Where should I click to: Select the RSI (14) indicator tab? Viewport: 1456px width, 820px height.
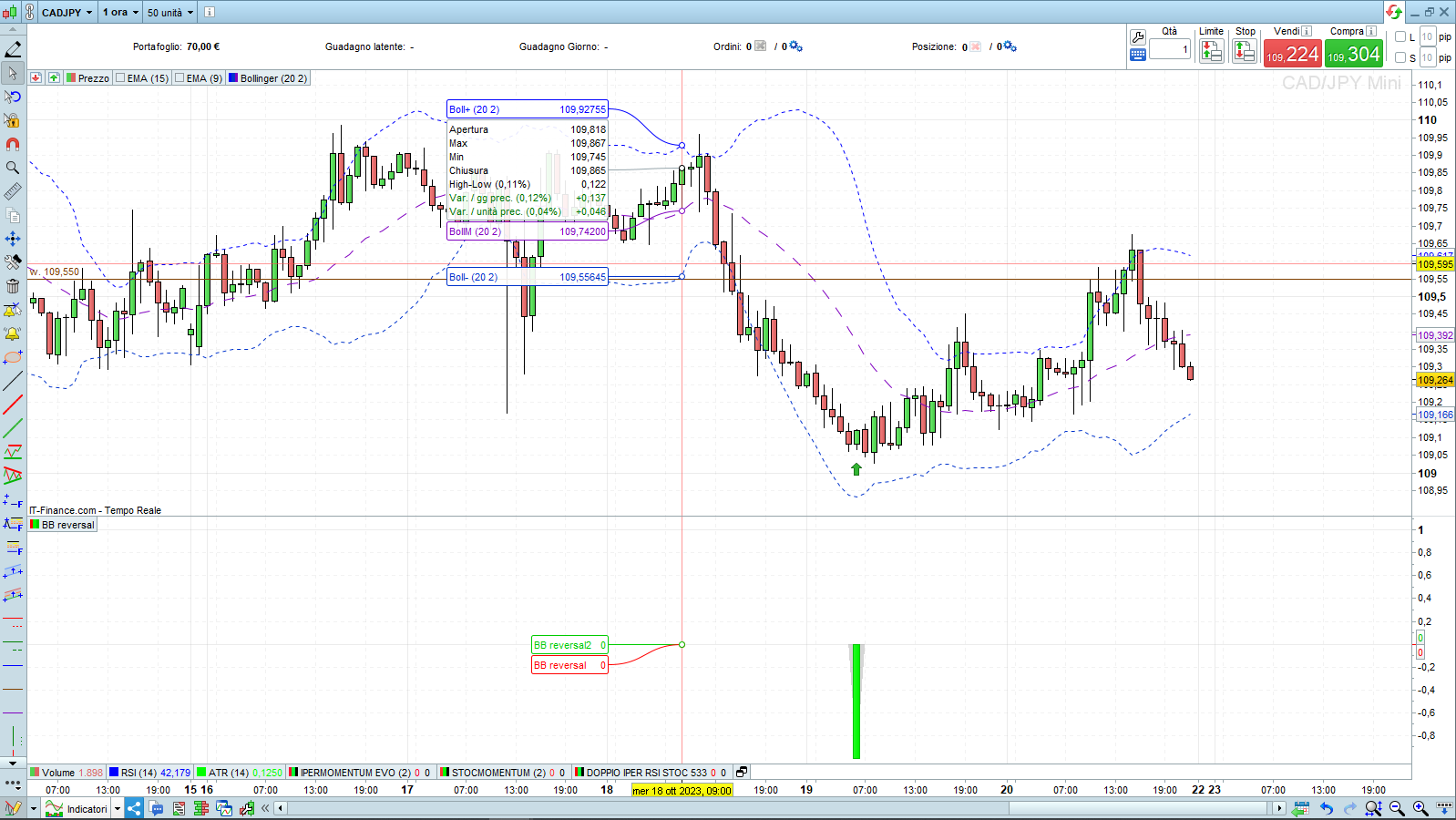point(150,773)
